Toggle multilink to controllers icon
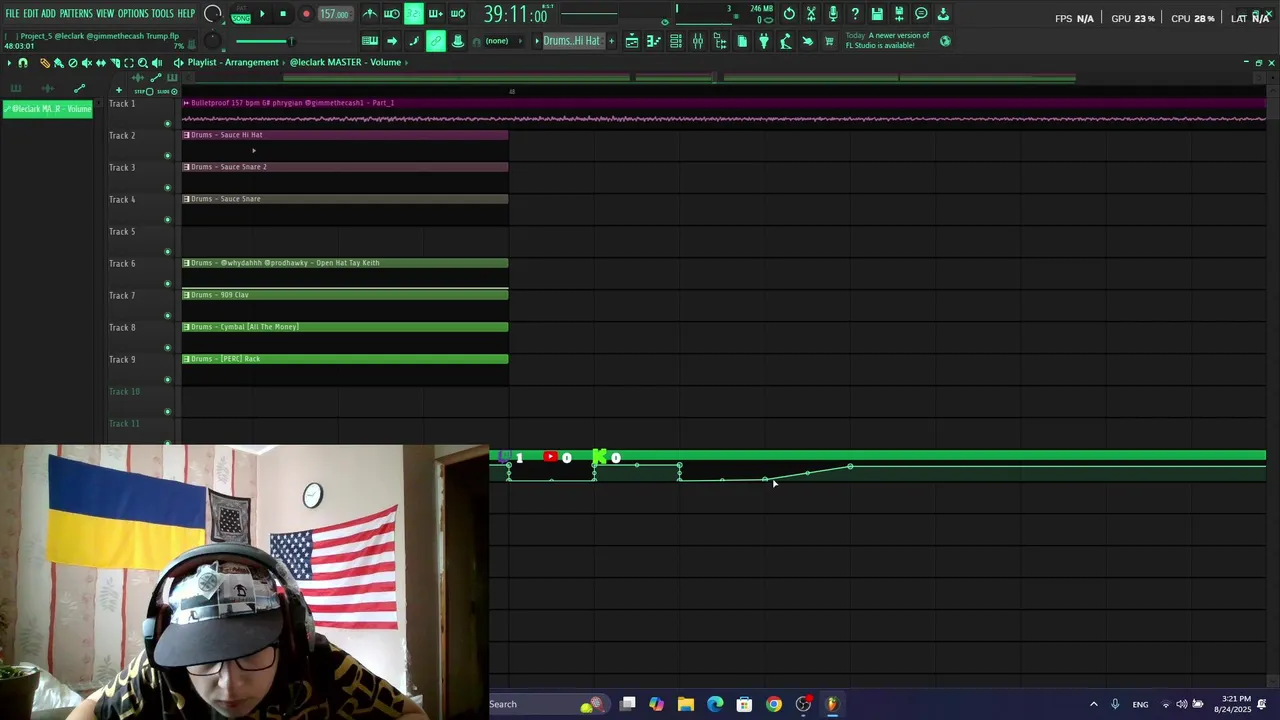This screenshot has height=720, width=1280. point(436,41)
